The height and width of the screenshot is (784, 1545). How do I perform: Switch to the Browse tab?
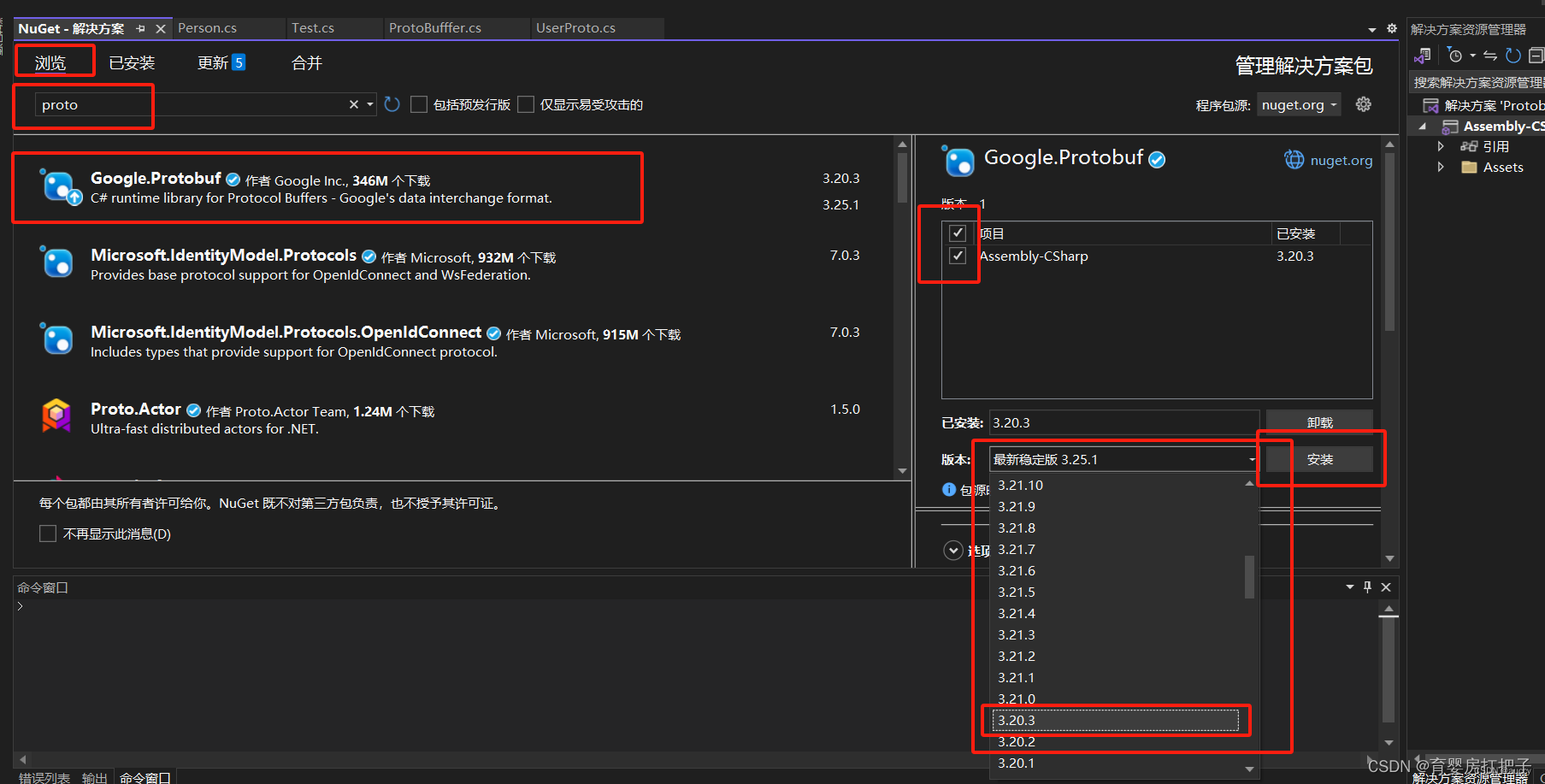[50, 63]
